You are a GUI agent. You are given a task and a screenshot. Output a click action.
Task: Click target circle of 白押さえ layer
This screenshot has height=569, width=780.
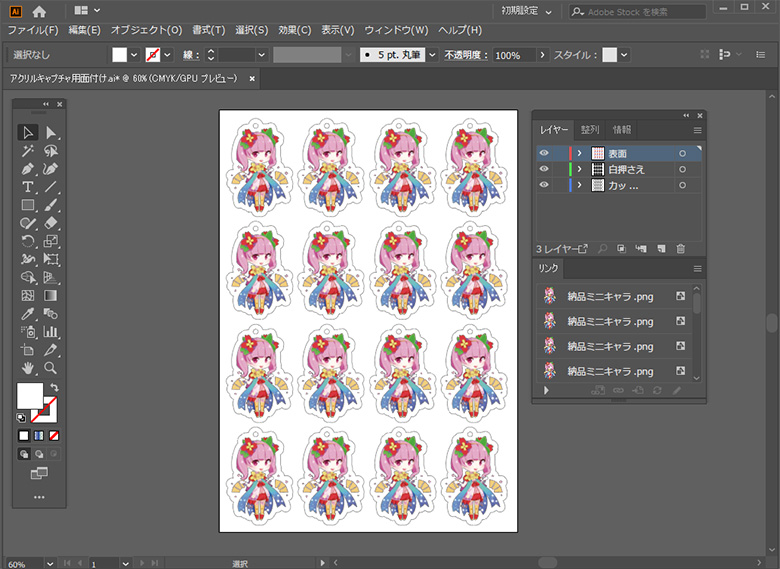pos(682,170)
